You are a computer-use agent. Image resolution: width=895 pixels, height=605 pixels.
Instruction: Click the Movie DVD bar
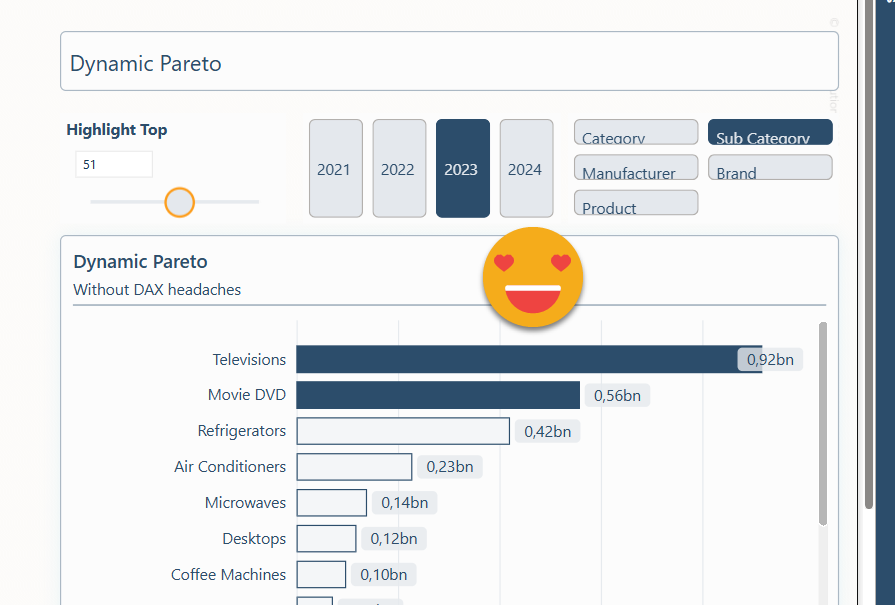coord(437,395)
